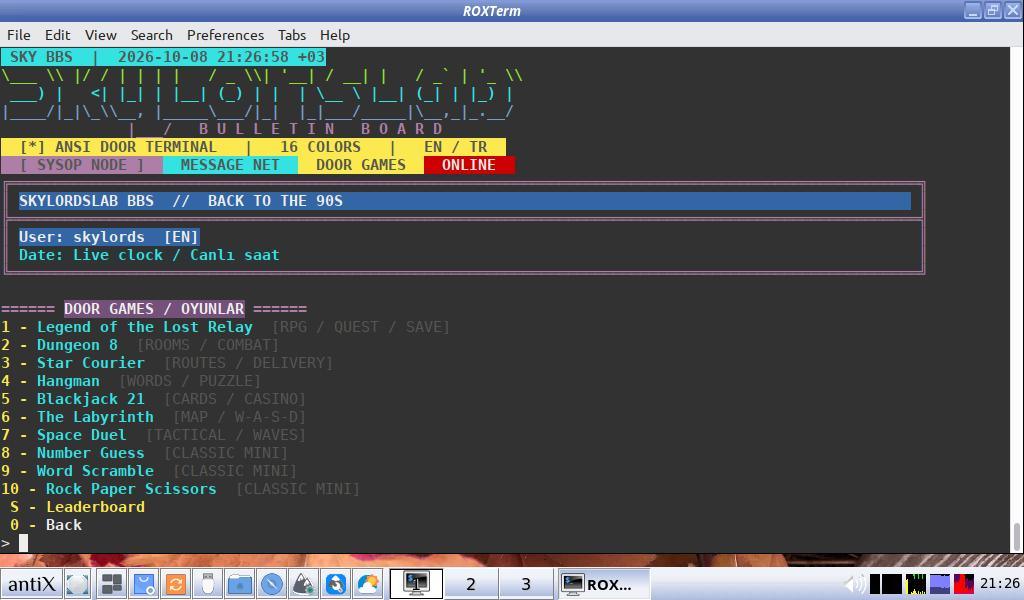Open the antiX start menu

pos(31,584)
